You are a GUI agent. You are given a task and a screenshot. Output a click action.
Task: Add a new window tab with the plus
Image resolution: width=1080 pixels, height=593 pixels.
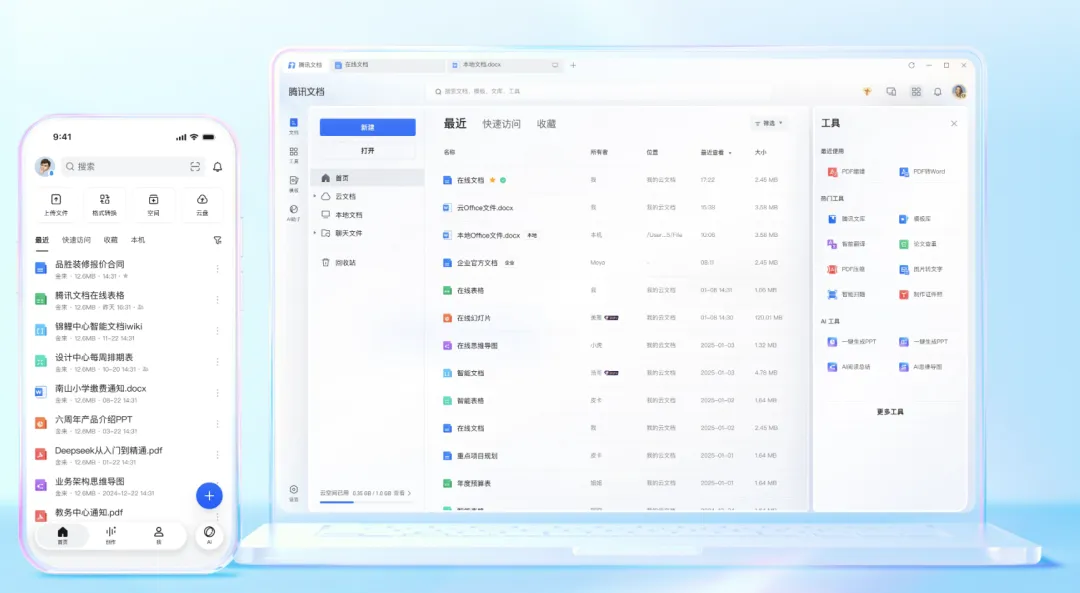573,65
